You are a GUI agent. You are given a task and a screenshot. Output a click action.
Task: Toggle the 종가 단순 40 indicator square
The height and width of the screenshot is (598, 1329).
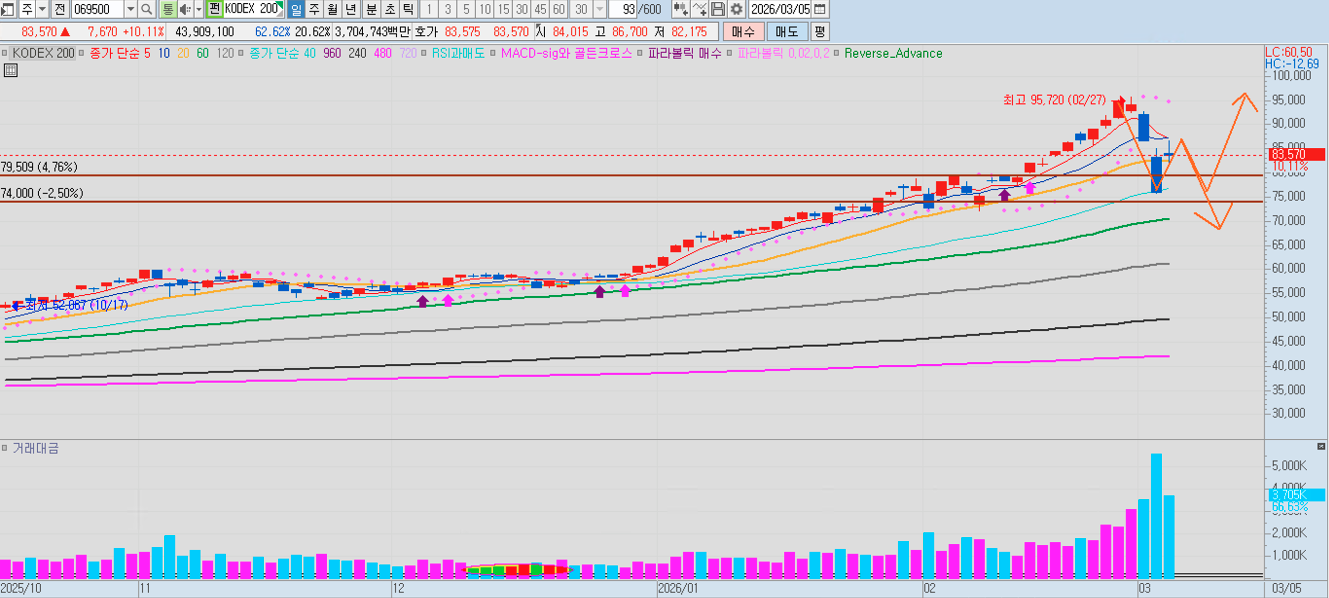(241, 53)
